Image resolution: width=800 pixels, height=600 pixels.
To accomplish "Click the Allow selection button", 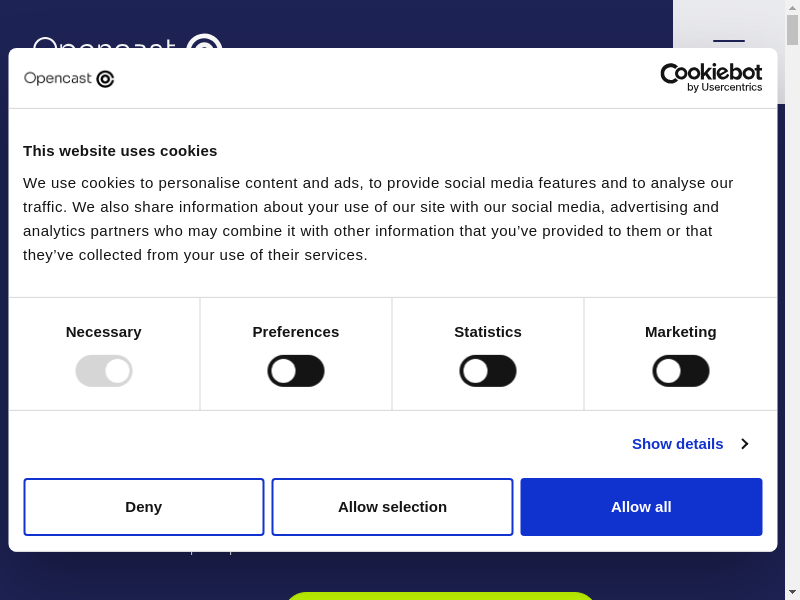I will [x=392, y=507].
